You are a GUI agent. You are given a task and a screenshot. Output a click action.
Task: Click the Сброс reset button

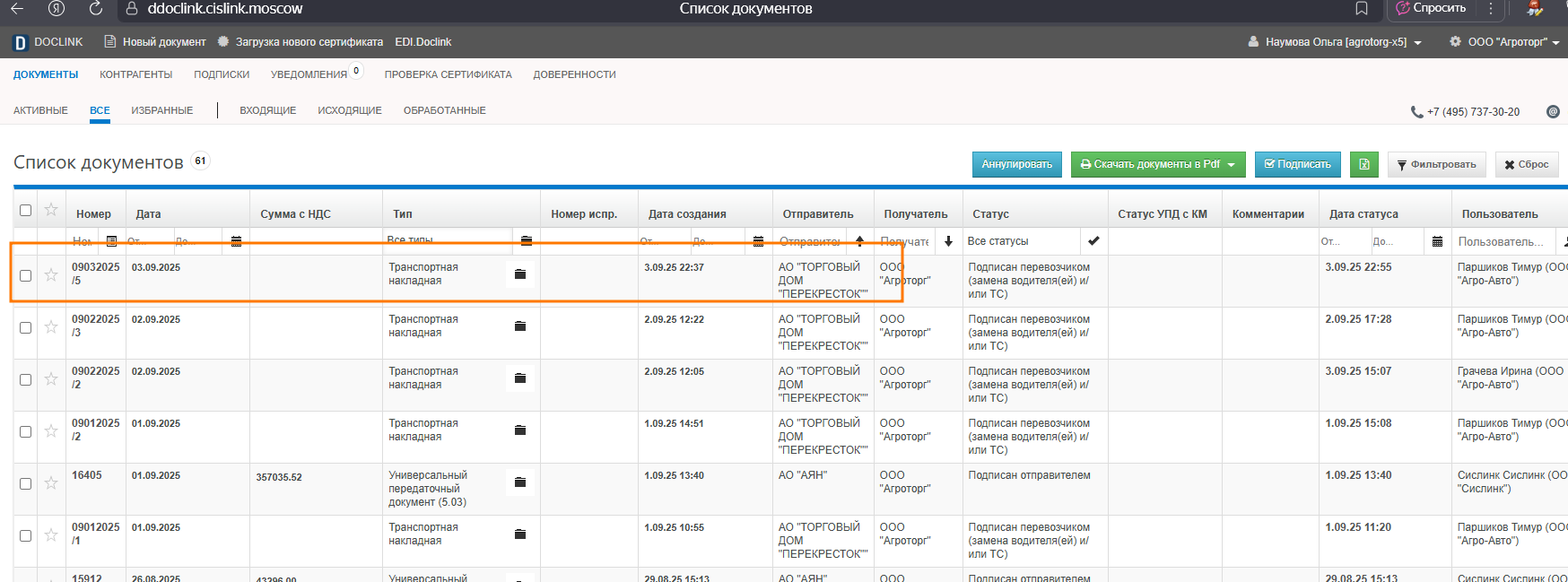click(x=1527, y=164)
